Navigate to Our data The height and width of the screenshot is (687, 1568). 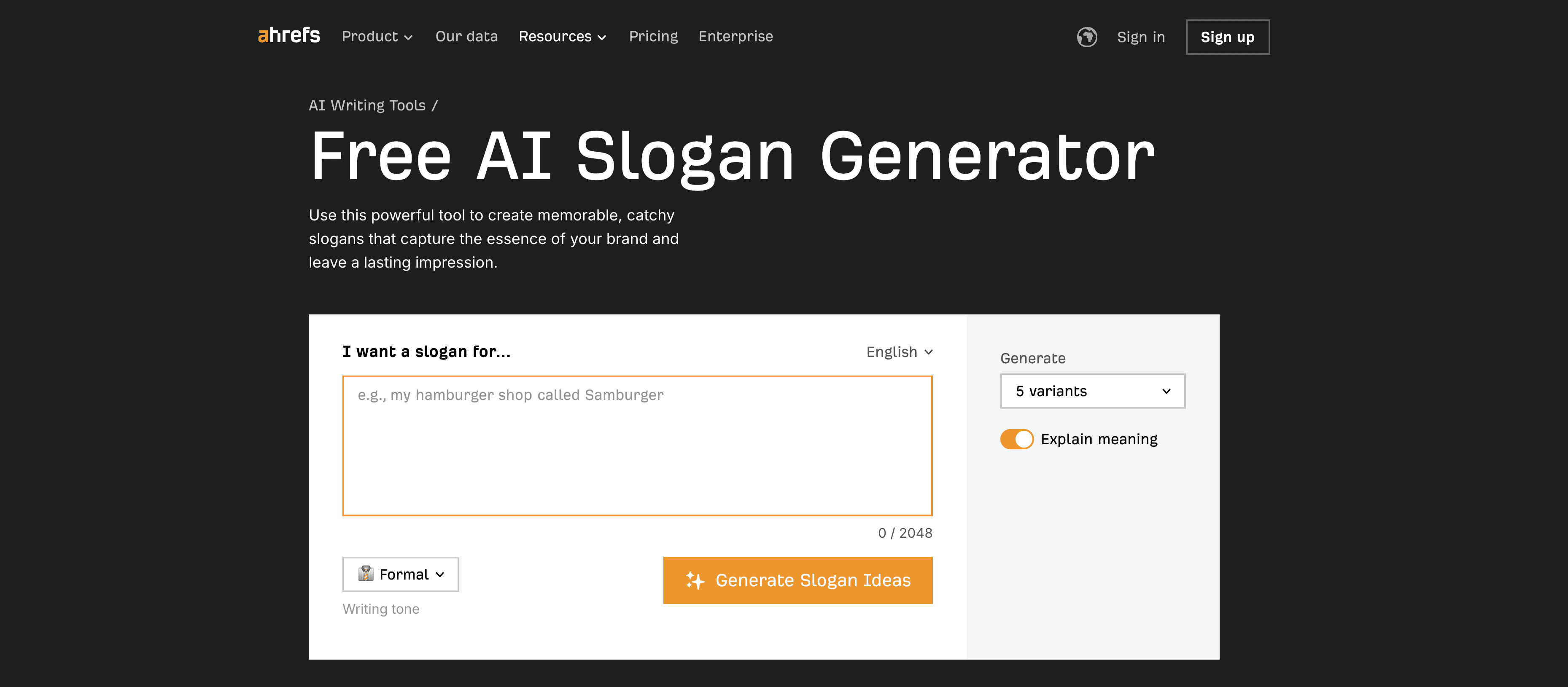pyautogui.click(x=466, y=37)
